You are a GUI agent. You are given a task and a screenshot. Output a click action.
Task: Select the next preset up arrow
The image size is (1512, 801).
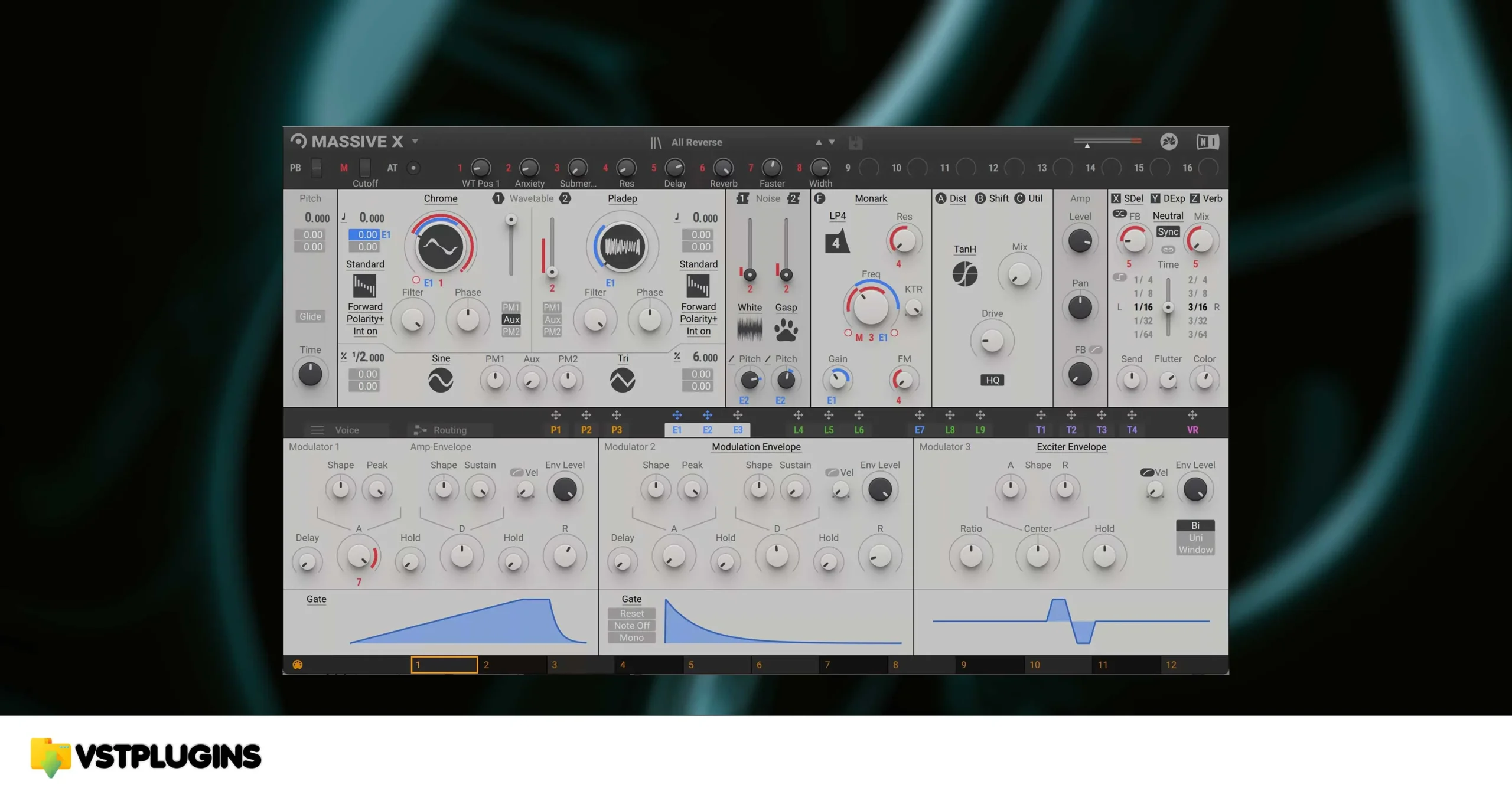tap(819, 142)
